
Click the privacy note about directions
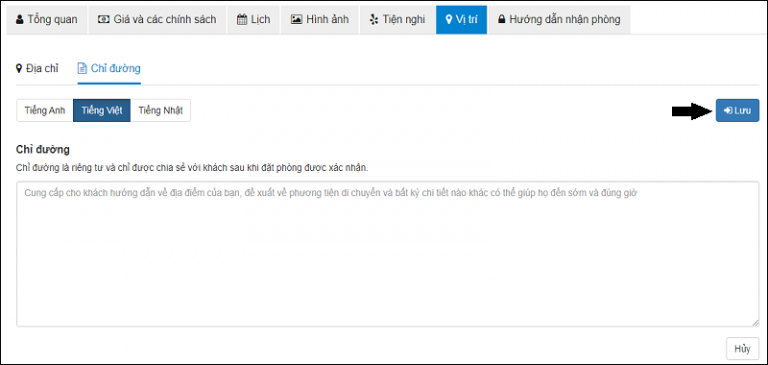pos(192,168)
